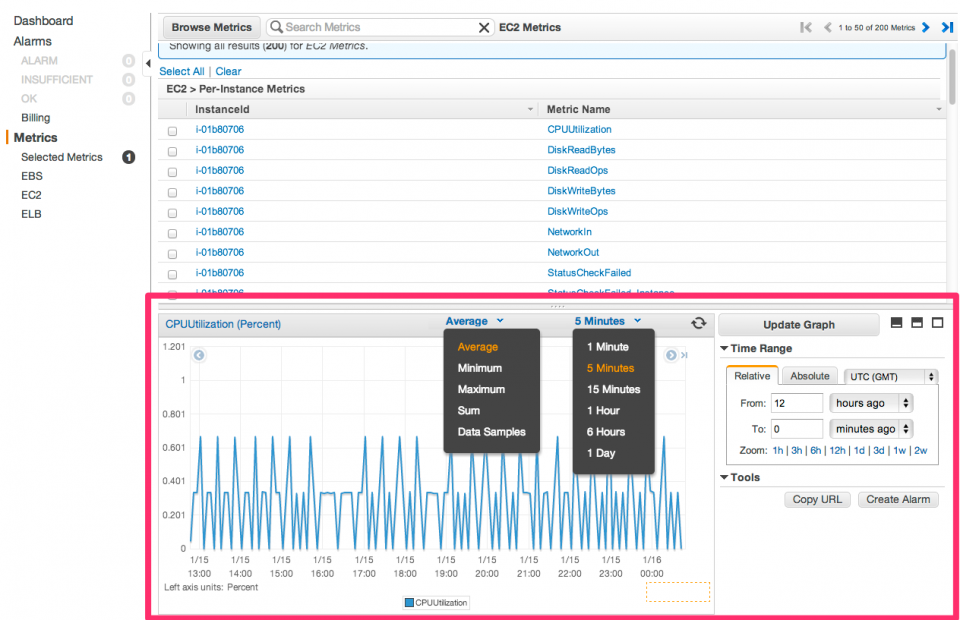
Task: Click the From hours input field
Action: click(x=795, y=403)
